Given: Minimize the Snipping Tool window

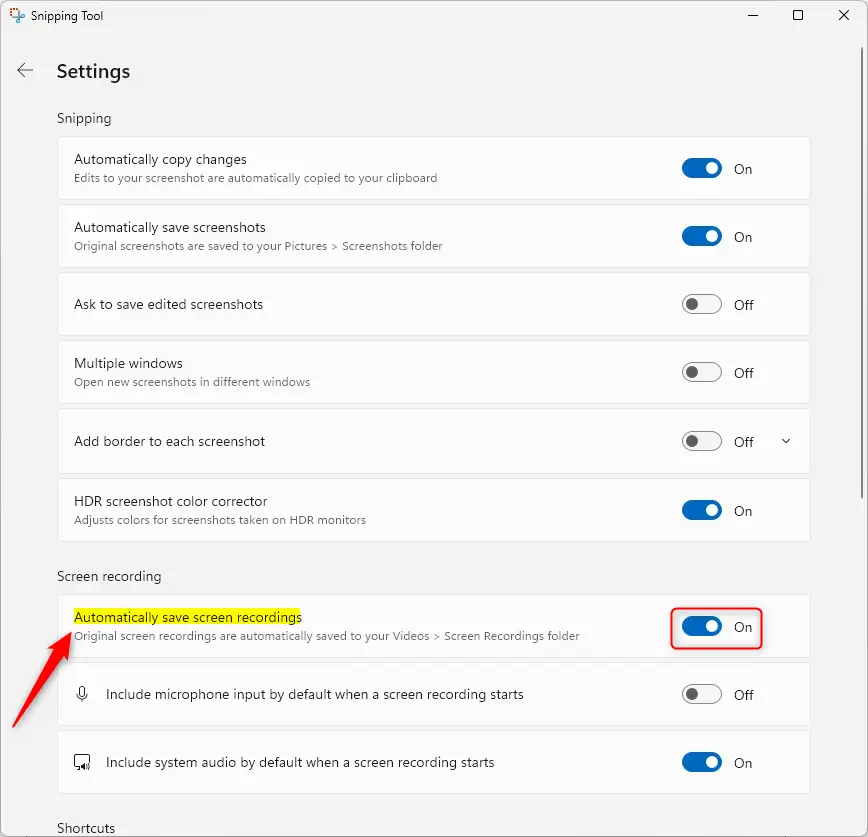Looking at the screenshot, I should click(x=753, y=16).
